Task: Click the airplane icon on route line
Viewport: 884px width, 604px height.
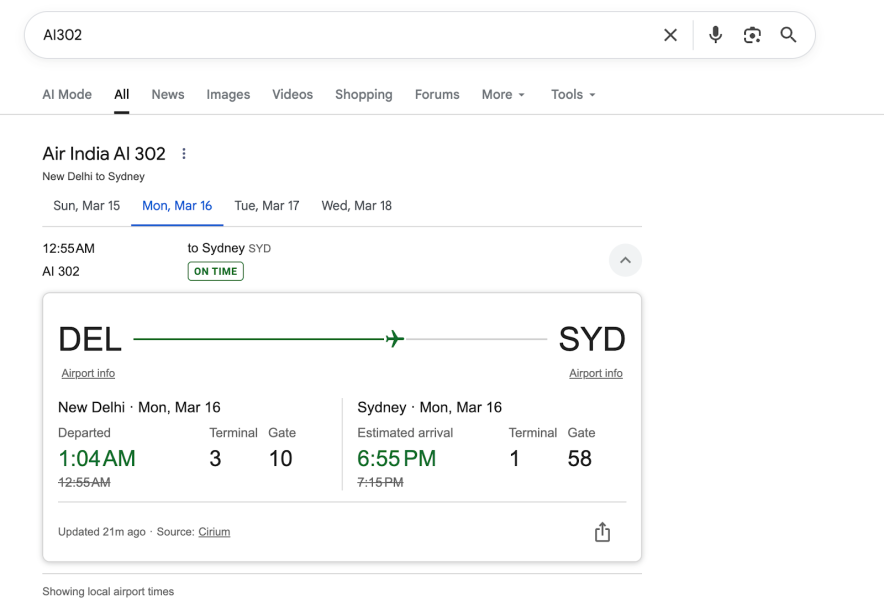Action: (395, 339)
